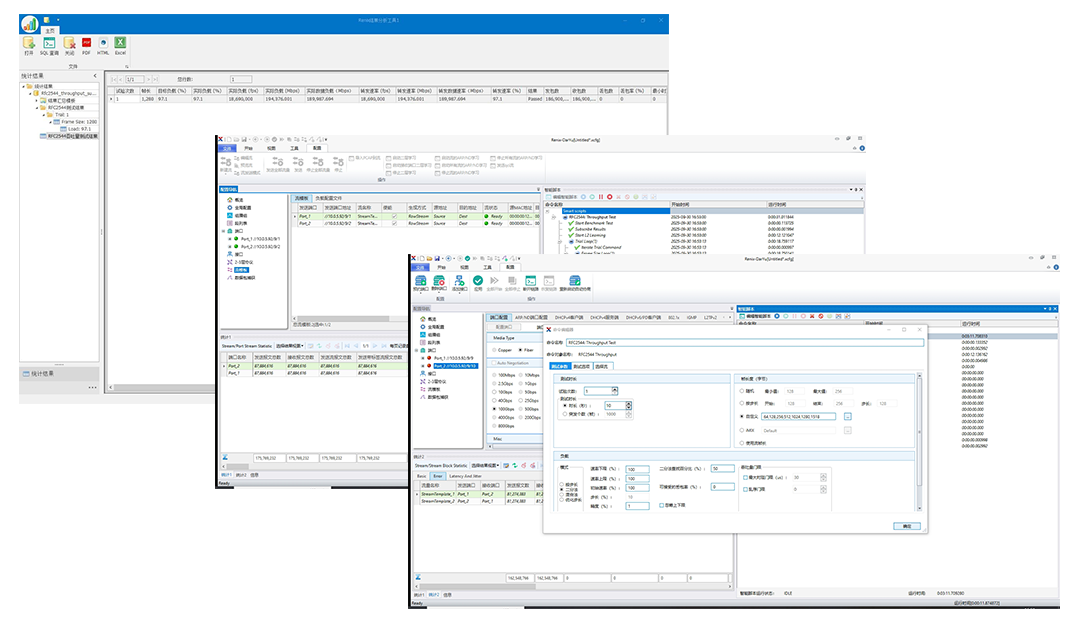Click the Excel export icon
1080x624 pixels.
click(120, 45)
